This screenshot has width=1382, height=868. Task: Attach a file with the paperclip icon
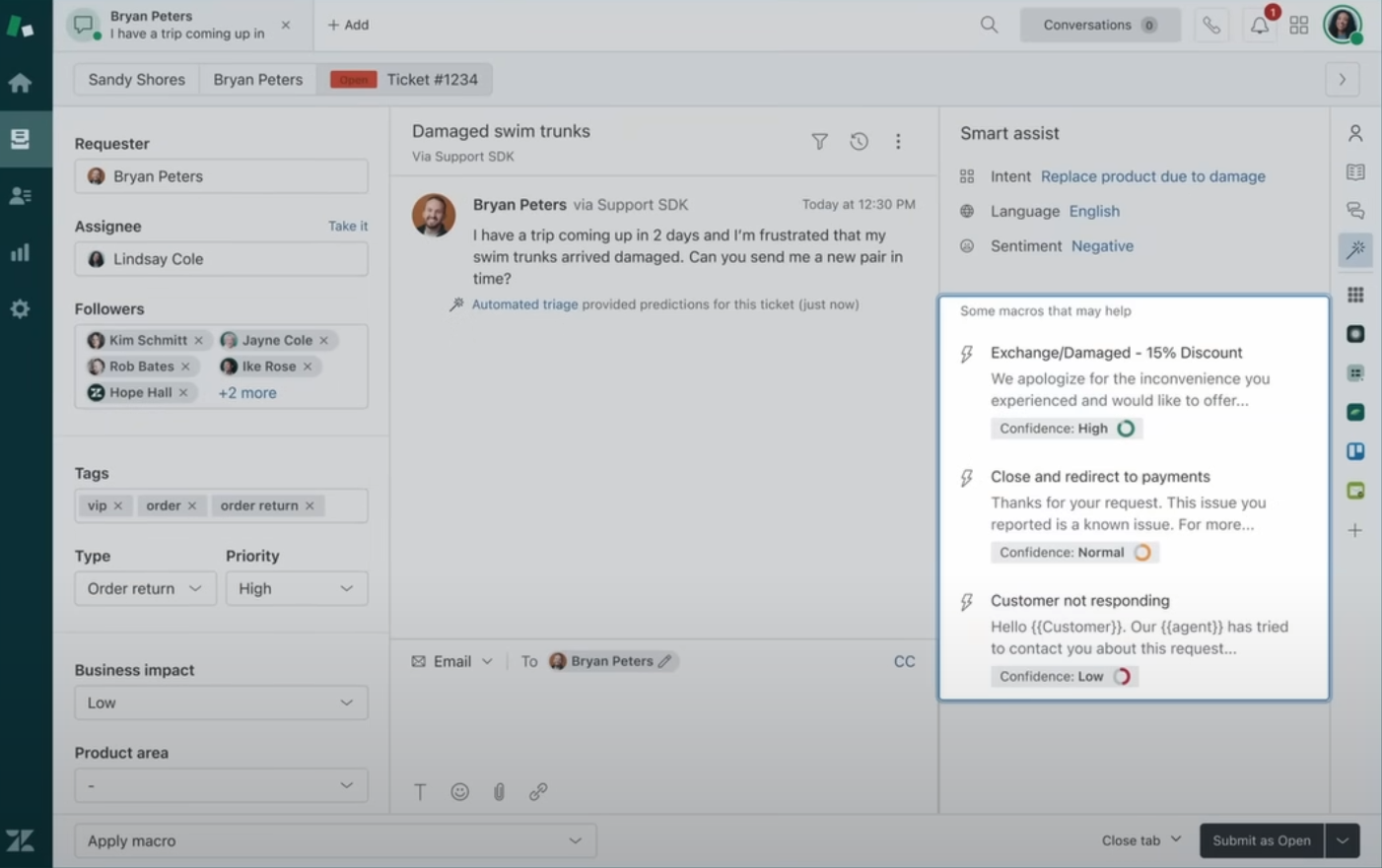[499, 791]
